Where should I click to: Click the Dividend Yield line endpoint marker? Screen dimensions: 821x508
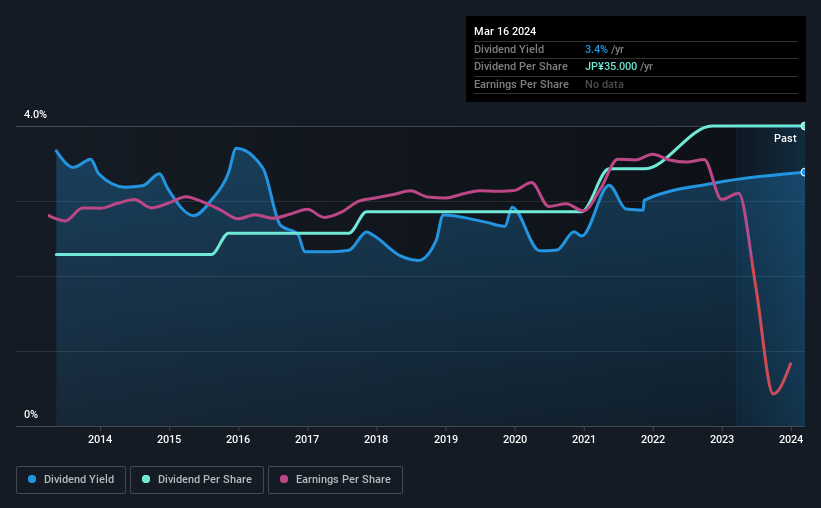804,172
